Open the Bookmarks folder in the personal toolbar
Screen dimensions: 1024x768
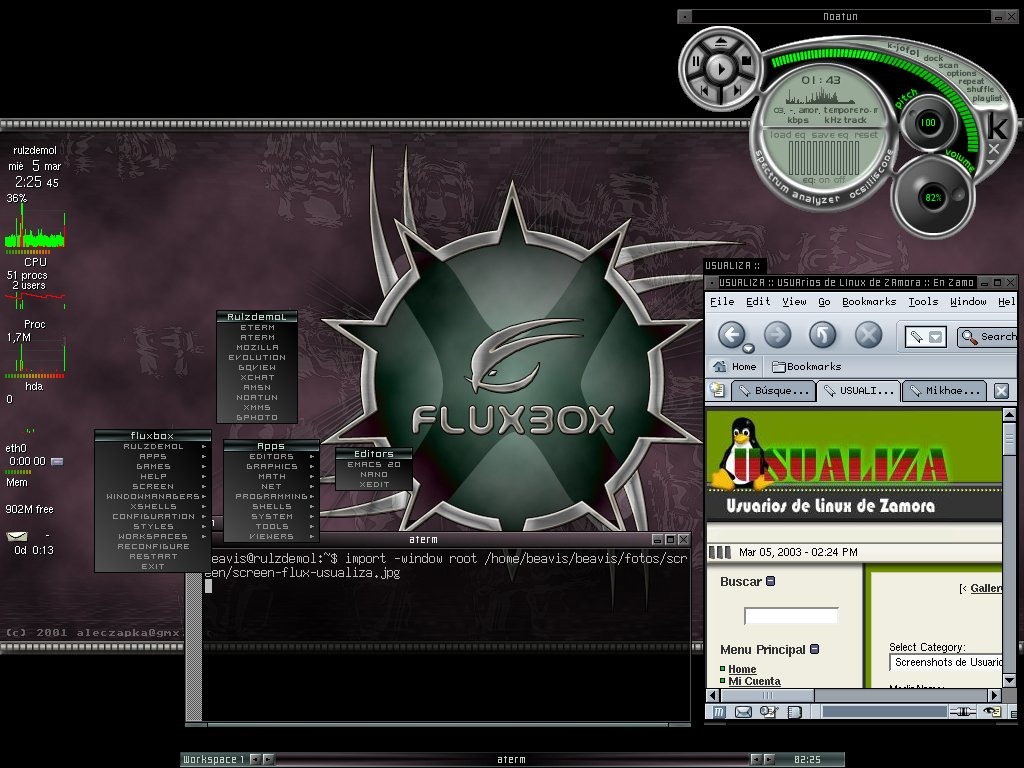[x=807, y=366]
